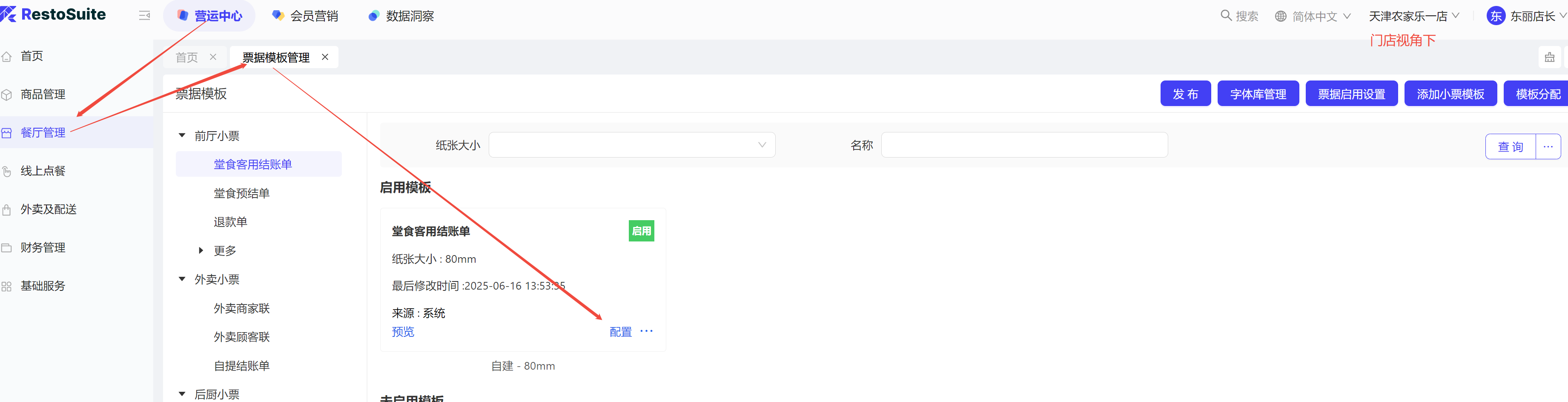Collapse the 外卖小票 tree node
Screen dimensions: 1568x402
(x=182, y=279)
